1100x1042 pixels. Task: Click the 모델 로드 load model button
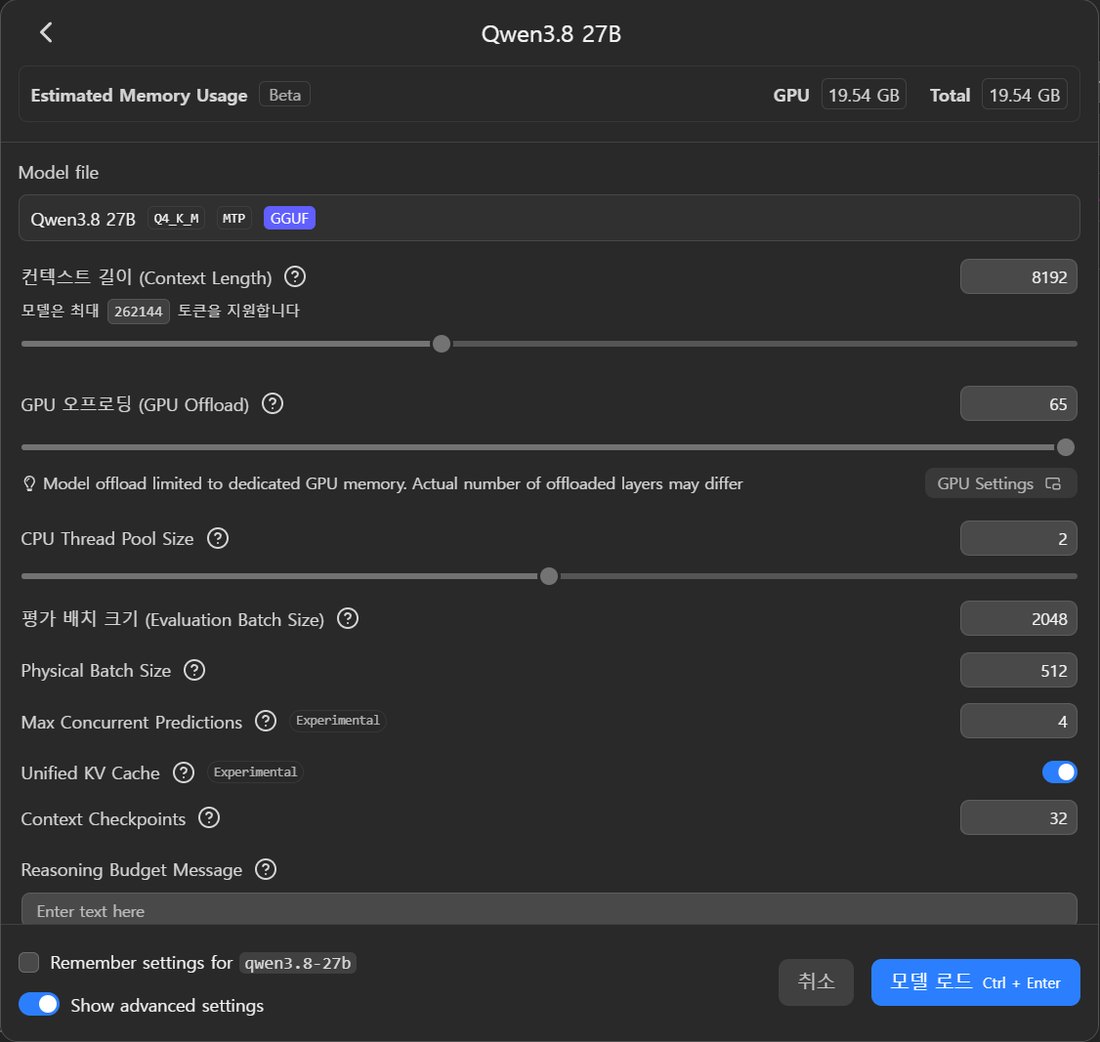[x=975, y=982]
